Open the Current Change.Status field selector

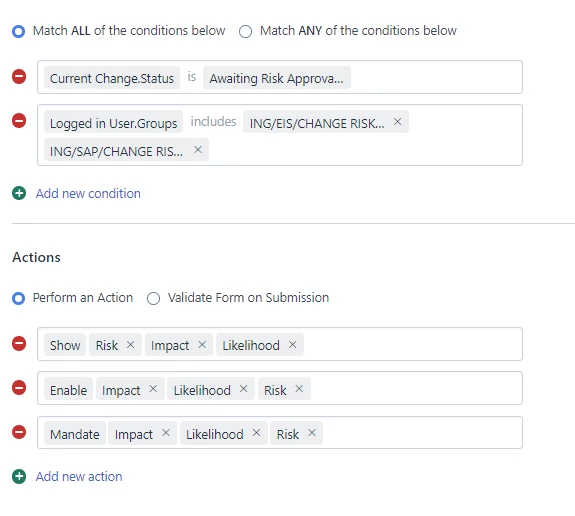[112, 78]
